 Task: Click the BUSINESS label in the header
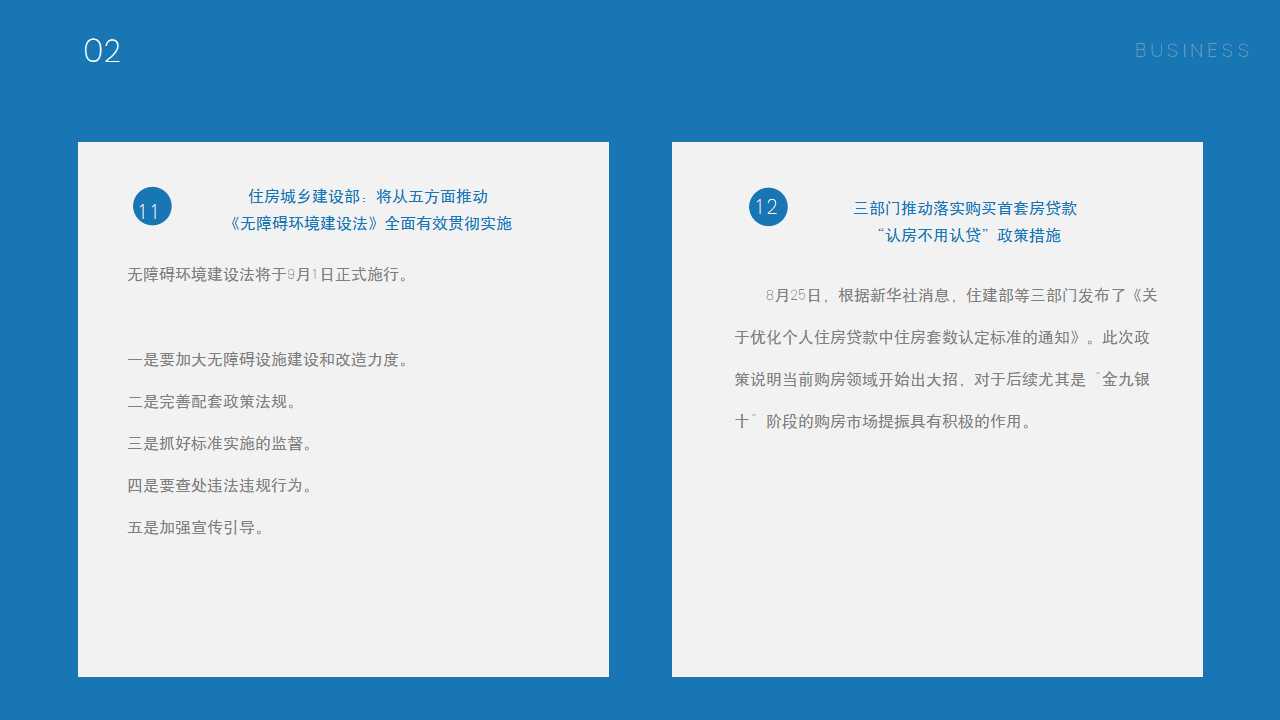tap(1192, 51)
